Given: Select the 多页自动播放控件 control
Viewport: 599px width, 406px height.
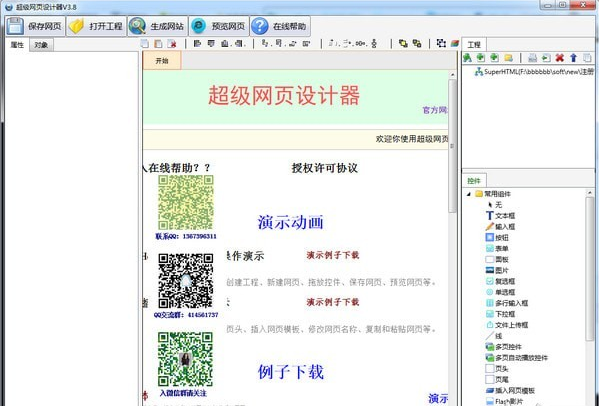Looking at the screenshot, I should click(516, 358).
